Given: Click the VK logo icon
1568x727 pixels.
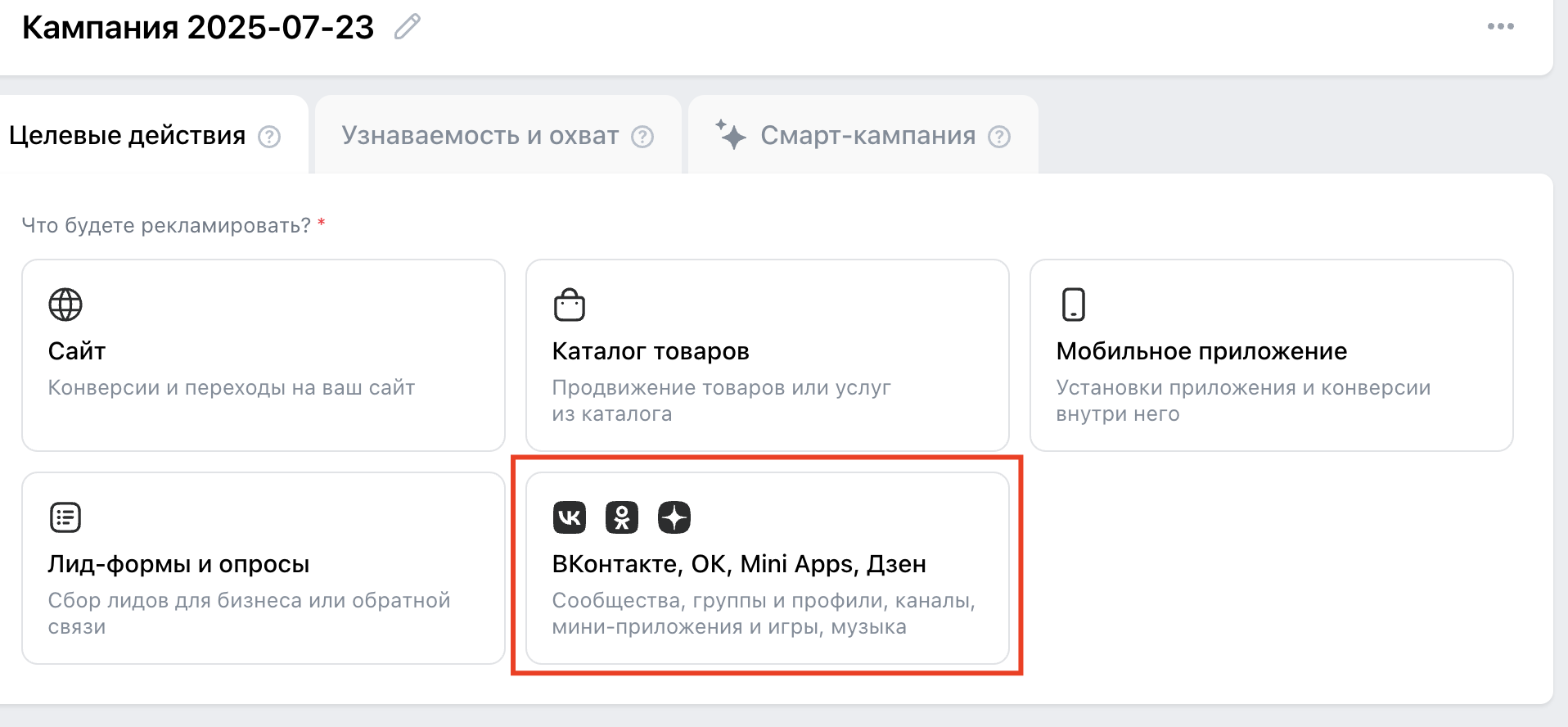Looking at the screenshot, I should 570,517.
